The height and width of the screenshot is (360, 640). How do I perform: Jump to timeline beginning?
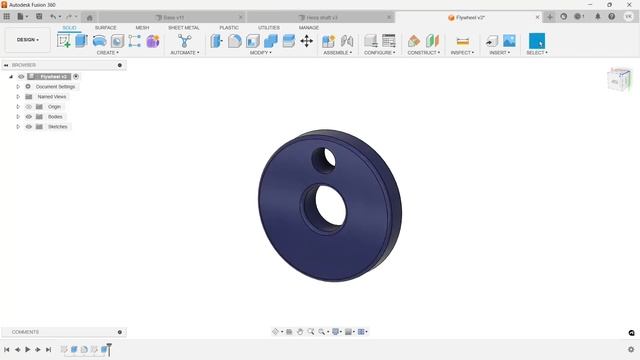(x=7, y=350)
